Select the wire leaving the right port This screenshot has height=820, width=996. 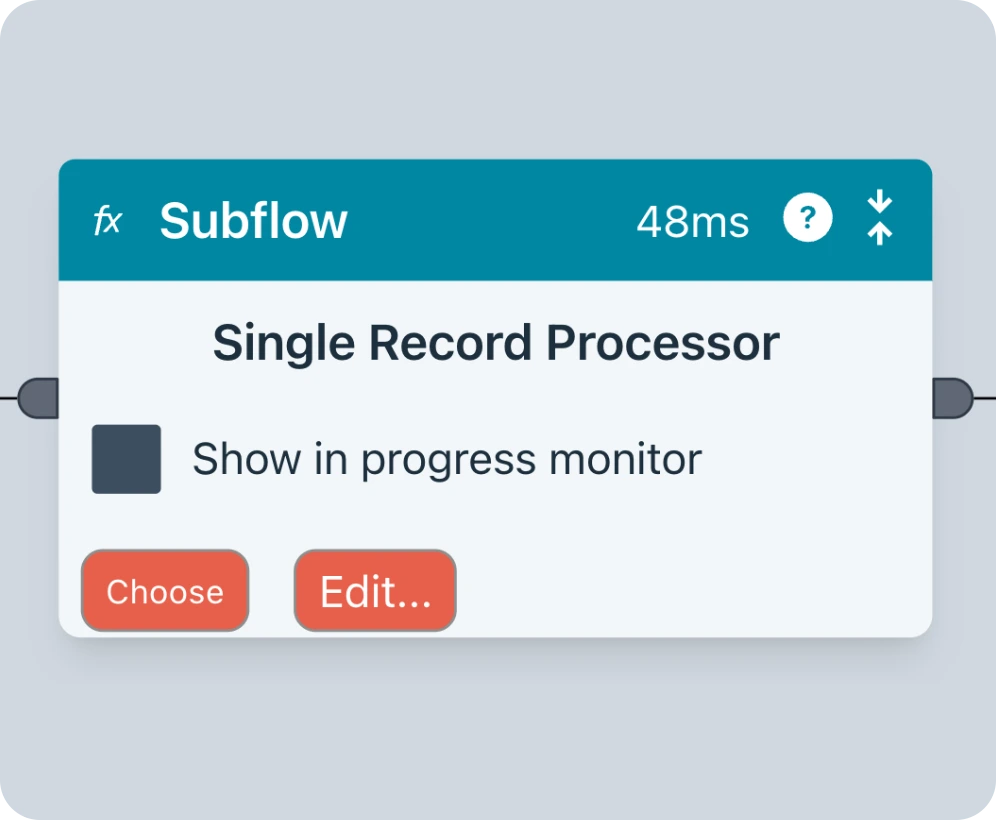(x=984, y=398)
